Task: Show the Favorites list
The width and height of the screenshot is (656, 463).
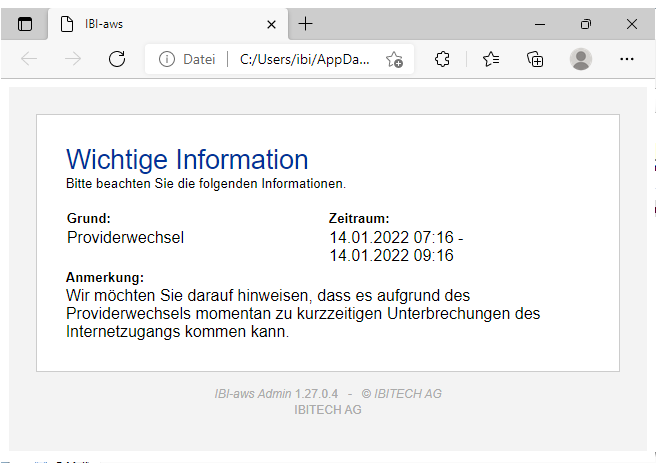Action: [x=490, y=59]
